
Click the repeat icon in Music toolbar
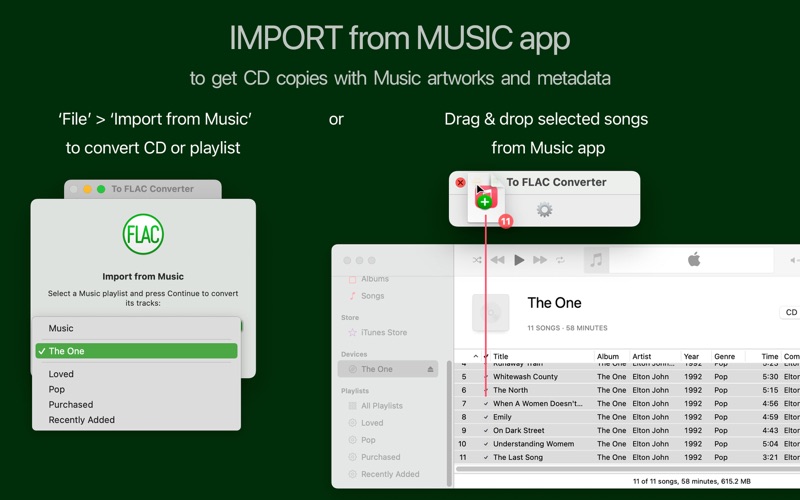[x=560, y=260]
